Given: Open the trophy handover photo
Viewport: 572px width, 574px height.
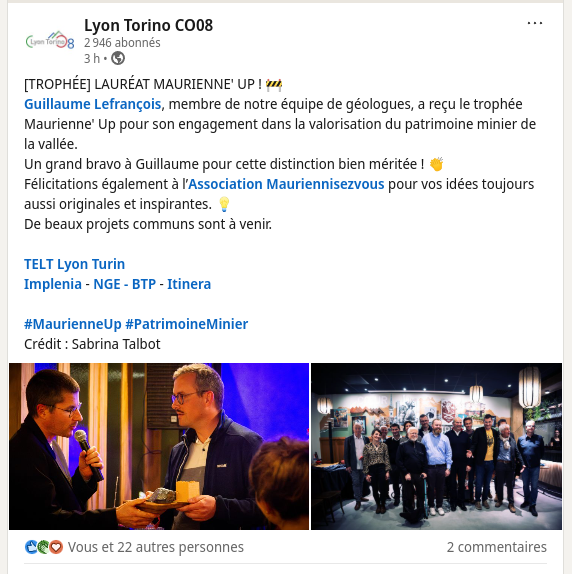Looking at the screenshot, I should [x=159, y=446].
